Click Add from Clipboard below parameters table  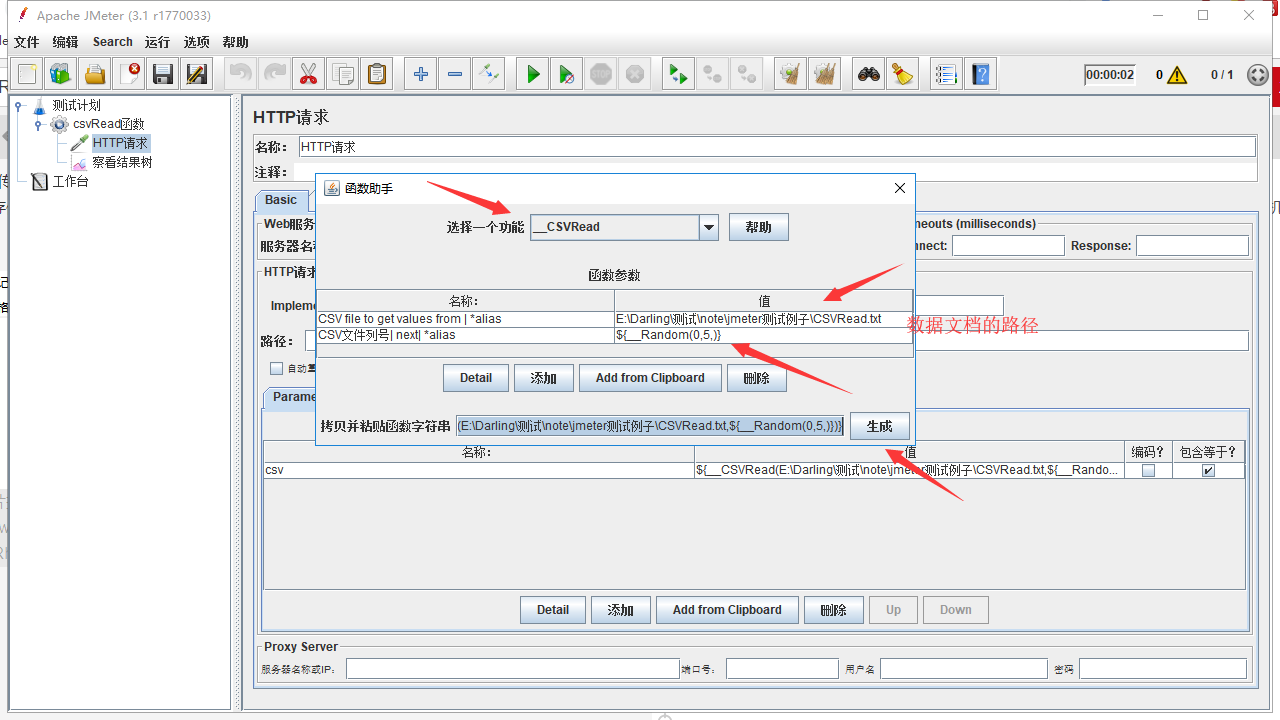click(x=727, y=610)
